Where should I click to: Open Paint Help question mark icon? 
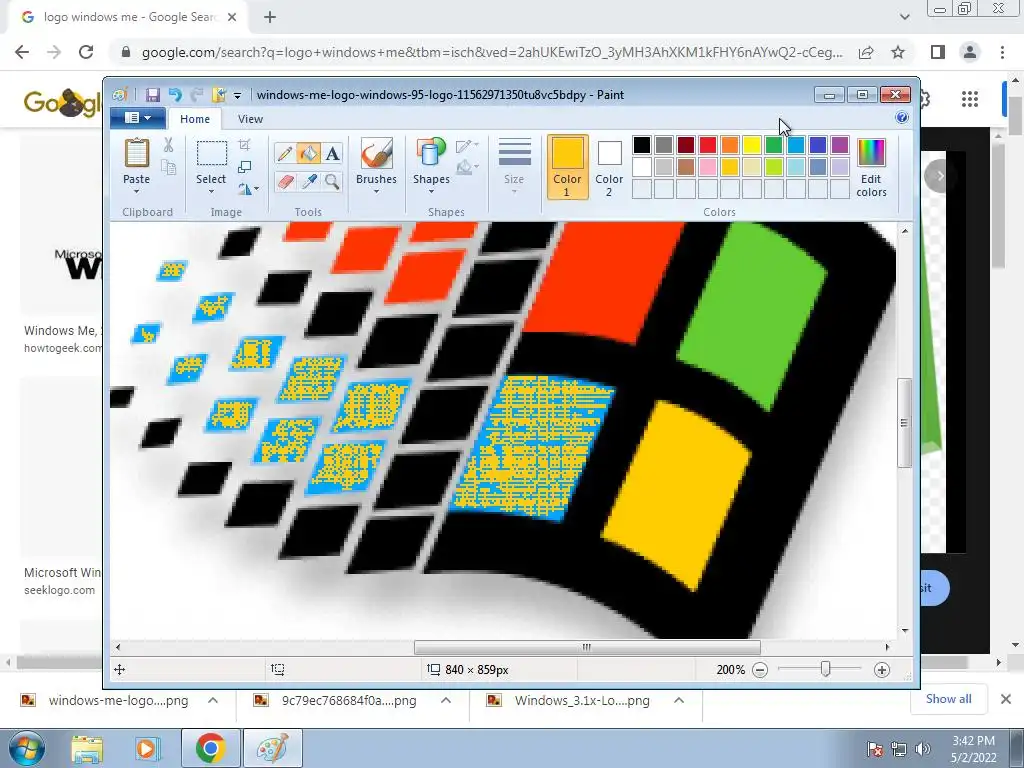click(x=902, y=118)
